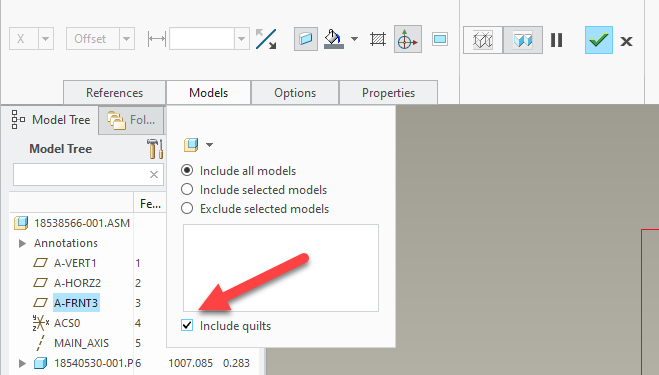Click the plane icon beside A-HORZ2

40,283
